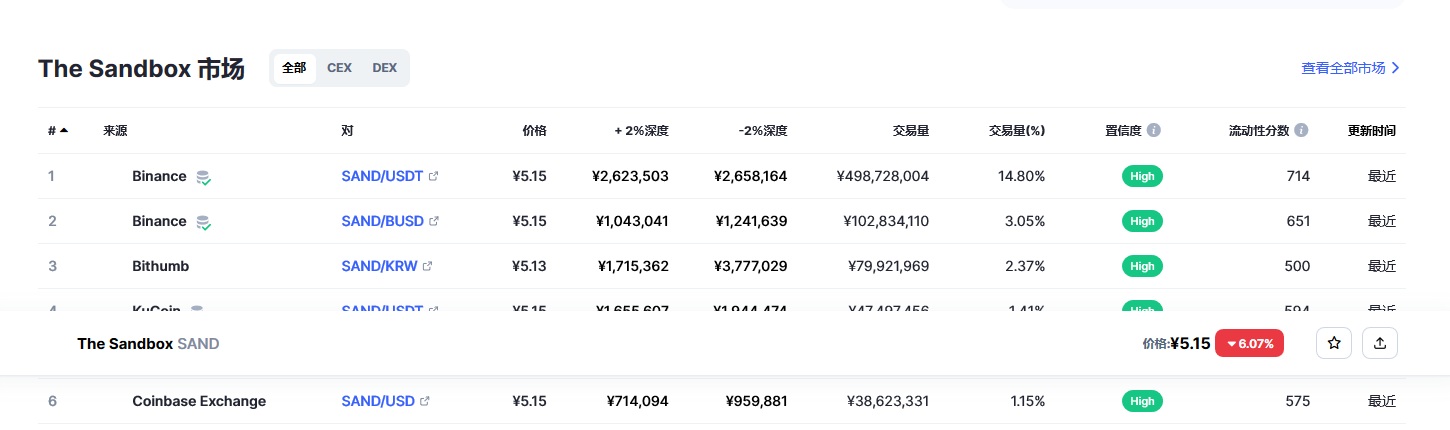Show info tooltip for 流动性分数 column
1450x430 pixels.
1301,130
